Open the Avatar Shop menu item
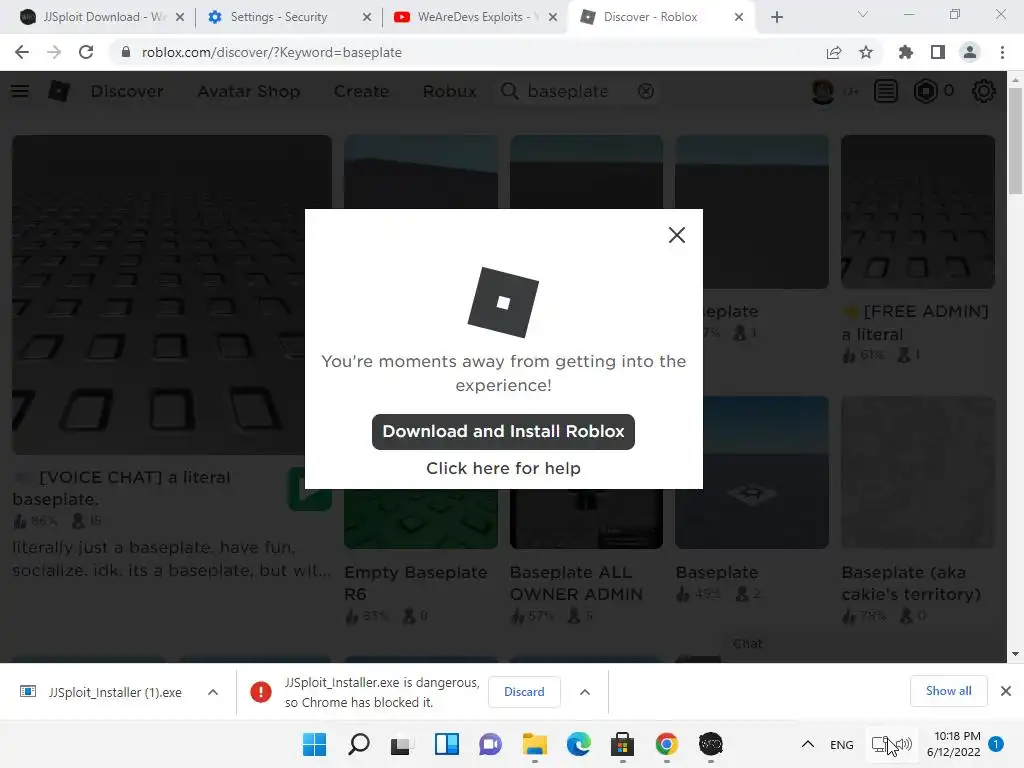 (249, 91)
